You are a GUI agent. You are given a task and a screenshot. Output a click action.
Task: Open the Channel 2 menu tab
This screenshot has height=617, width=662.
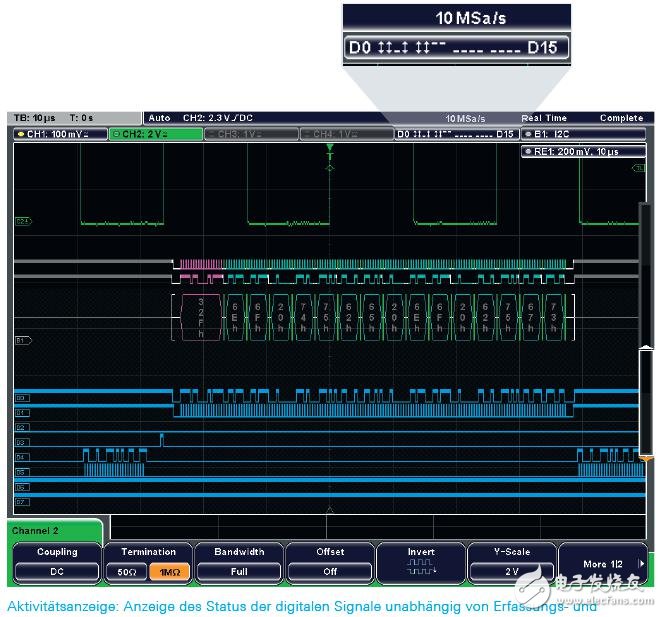52,530
